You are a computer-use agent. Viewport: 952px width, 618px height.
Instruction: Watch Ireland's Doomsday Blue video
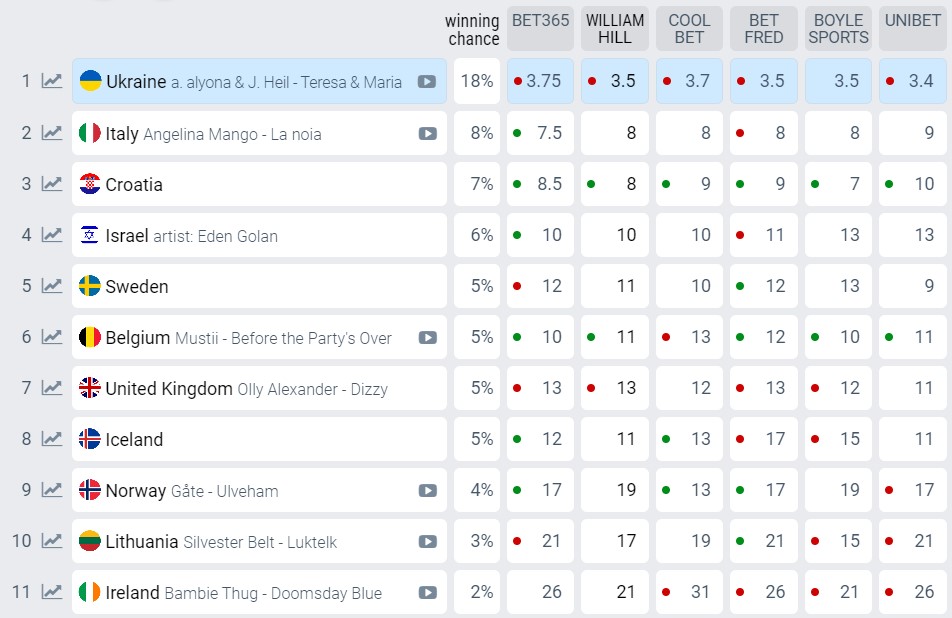point(427,592)
